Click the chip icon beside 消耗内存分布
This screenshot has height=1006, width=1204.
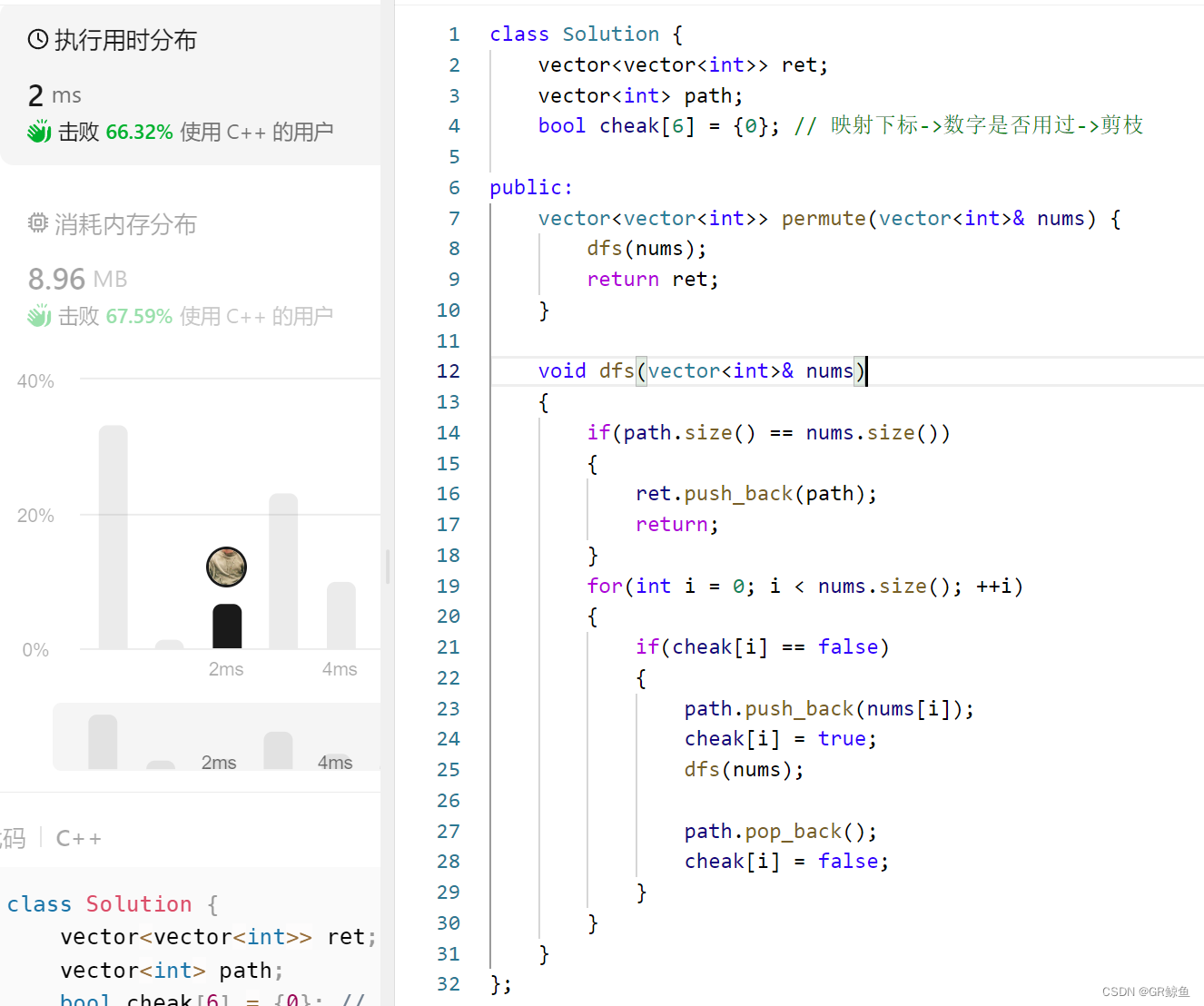pos(37,222)
